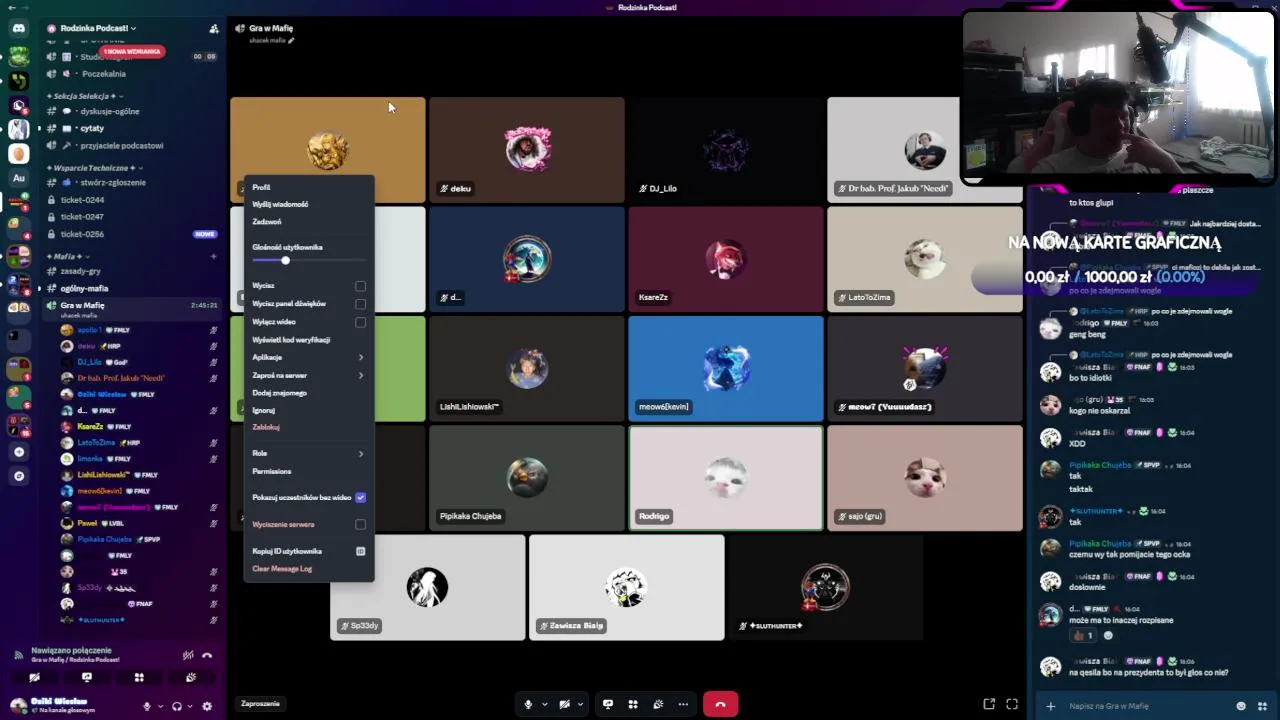Open emoji picker in chat input
This screenshot has width=1280, height=720.
click(1241, 706)
